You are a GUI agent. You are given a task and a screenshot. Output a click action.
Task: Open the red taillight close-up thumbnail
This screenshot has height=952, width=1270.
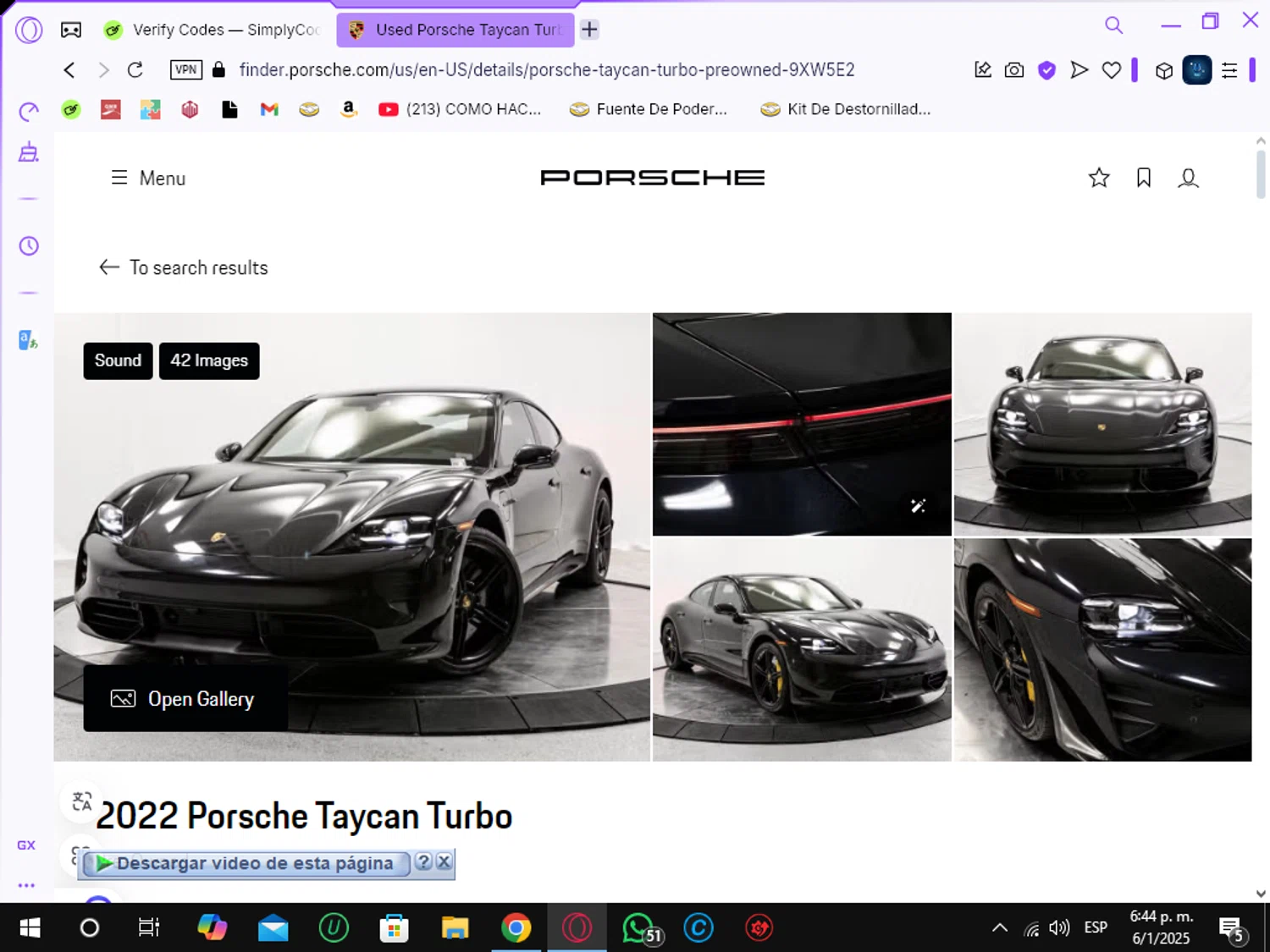[802, 424]
